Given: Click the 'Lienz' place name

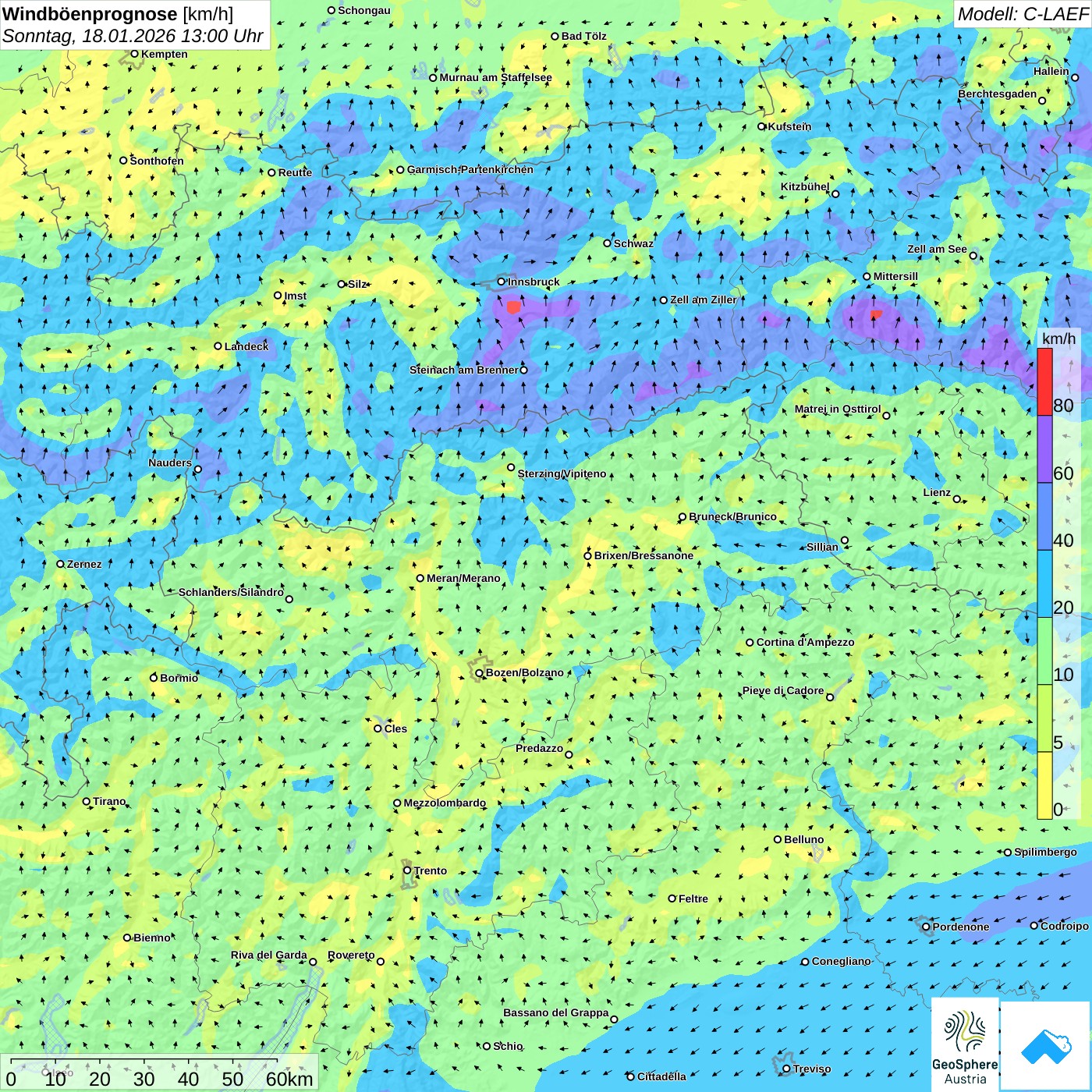Looking at the screenshot, I should tap(937, 492).
